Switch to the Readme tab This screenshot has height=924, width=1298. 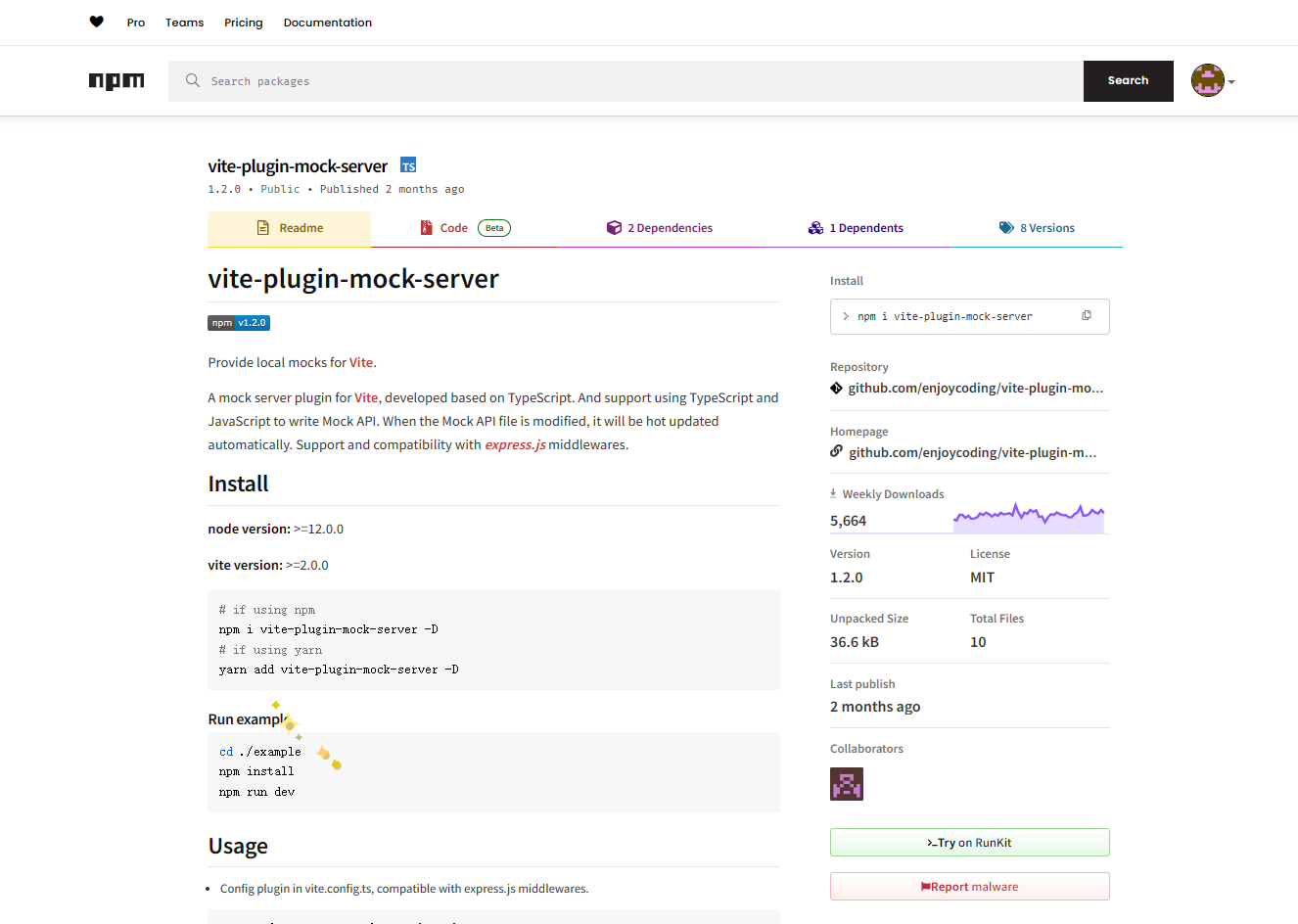tap(290, 228)
